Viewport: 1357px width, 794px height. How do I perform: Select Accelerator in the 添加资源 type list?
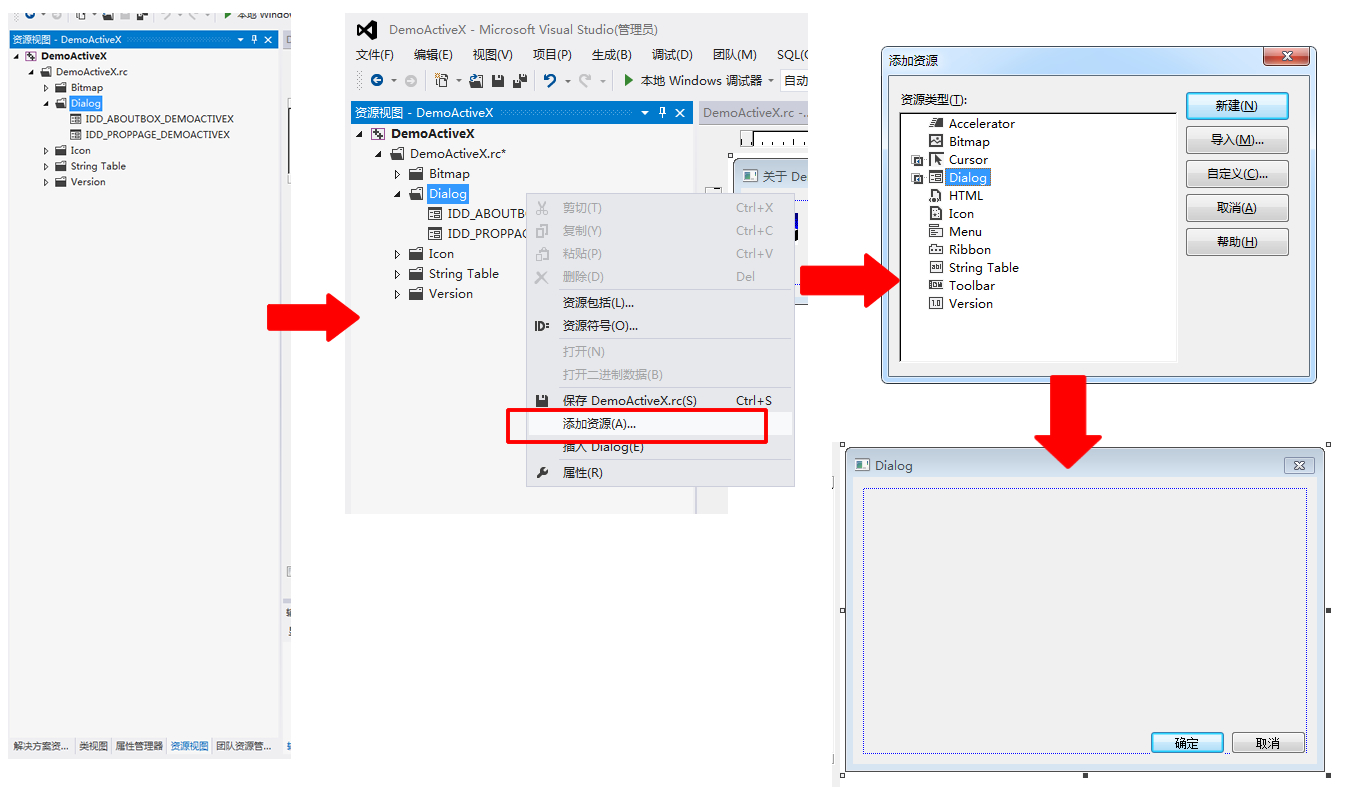point(981,123)
